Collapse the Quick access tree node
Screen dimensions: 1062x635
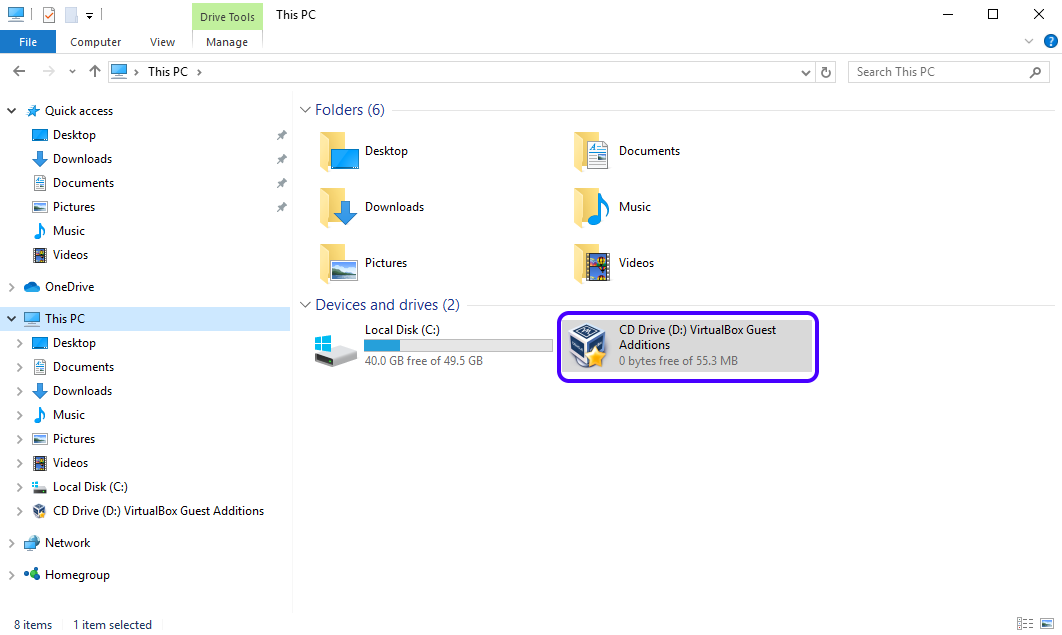(12, 110)
